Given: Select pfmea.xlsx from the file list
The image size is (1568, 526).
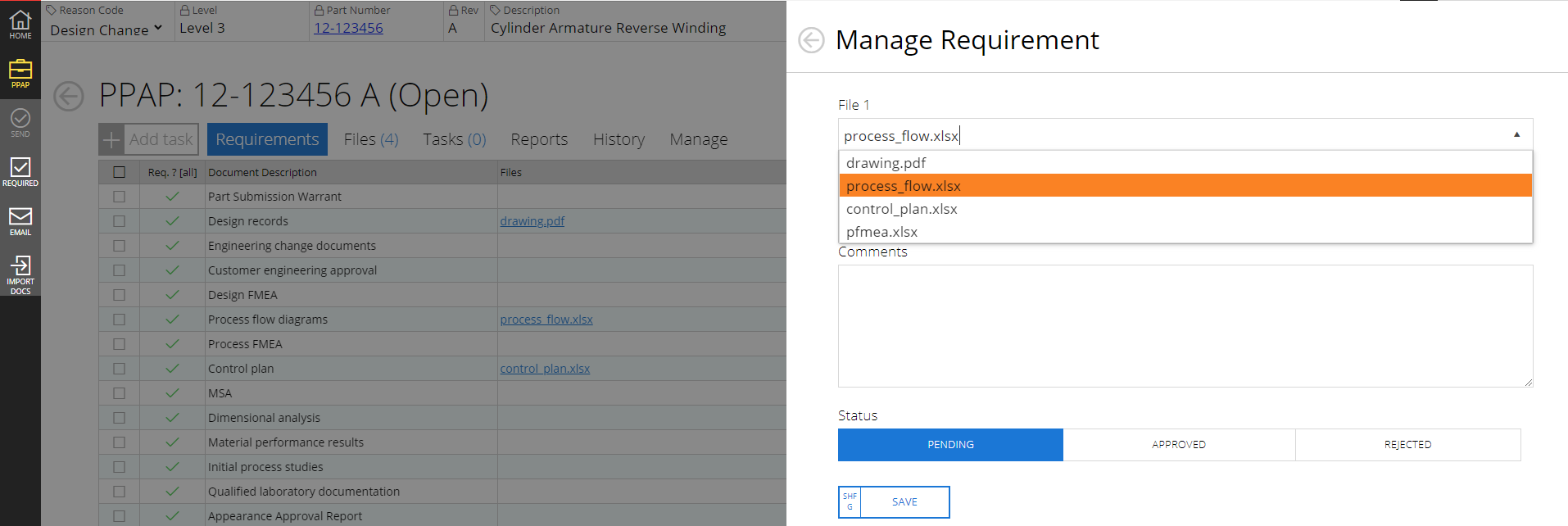Looking at the screenshot, I should point(1185,232).
